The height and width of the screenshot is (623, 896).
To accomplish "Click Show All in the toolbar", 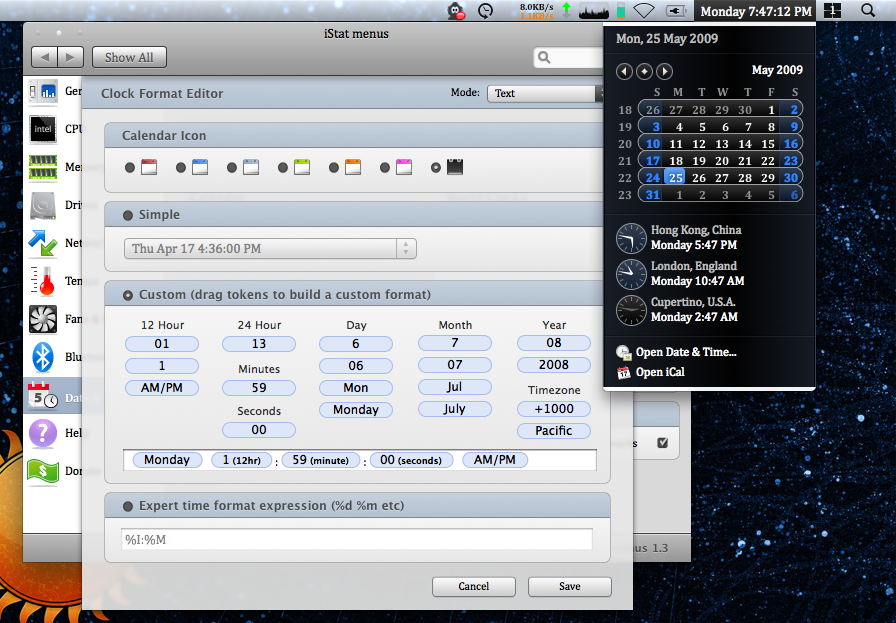I will (x=129, y=57).
